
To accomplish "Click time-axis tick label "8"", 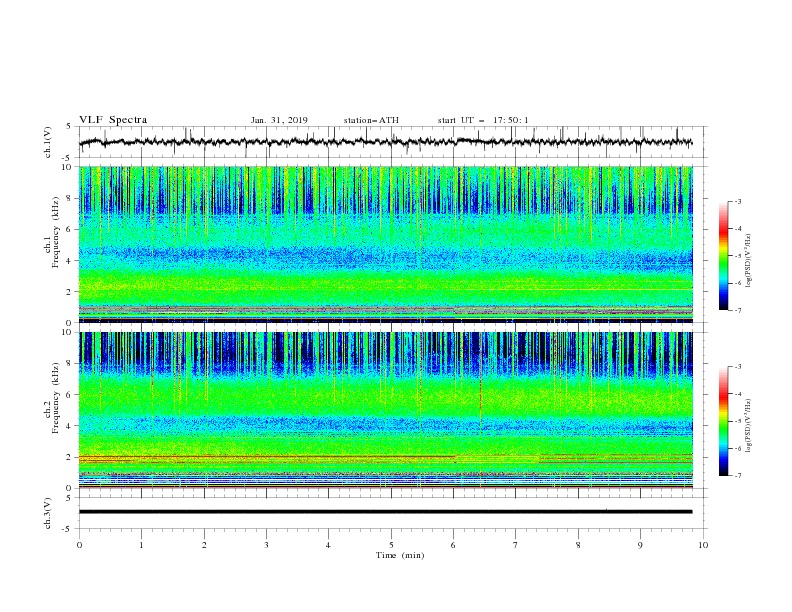I will [578, 545].
